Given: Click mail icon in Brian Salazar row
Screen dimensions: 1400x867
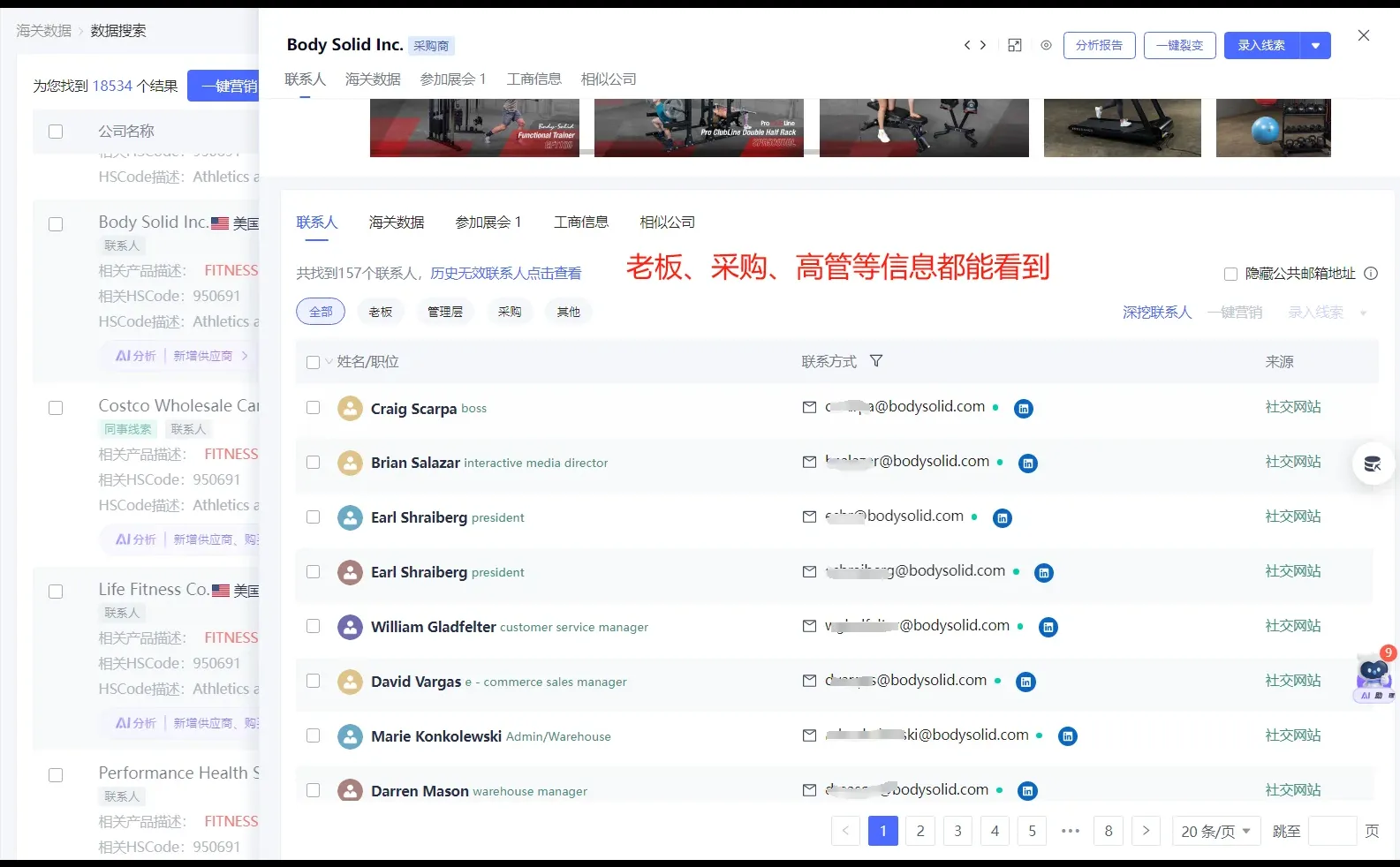Looking at the screenshot, I should 809,462.
